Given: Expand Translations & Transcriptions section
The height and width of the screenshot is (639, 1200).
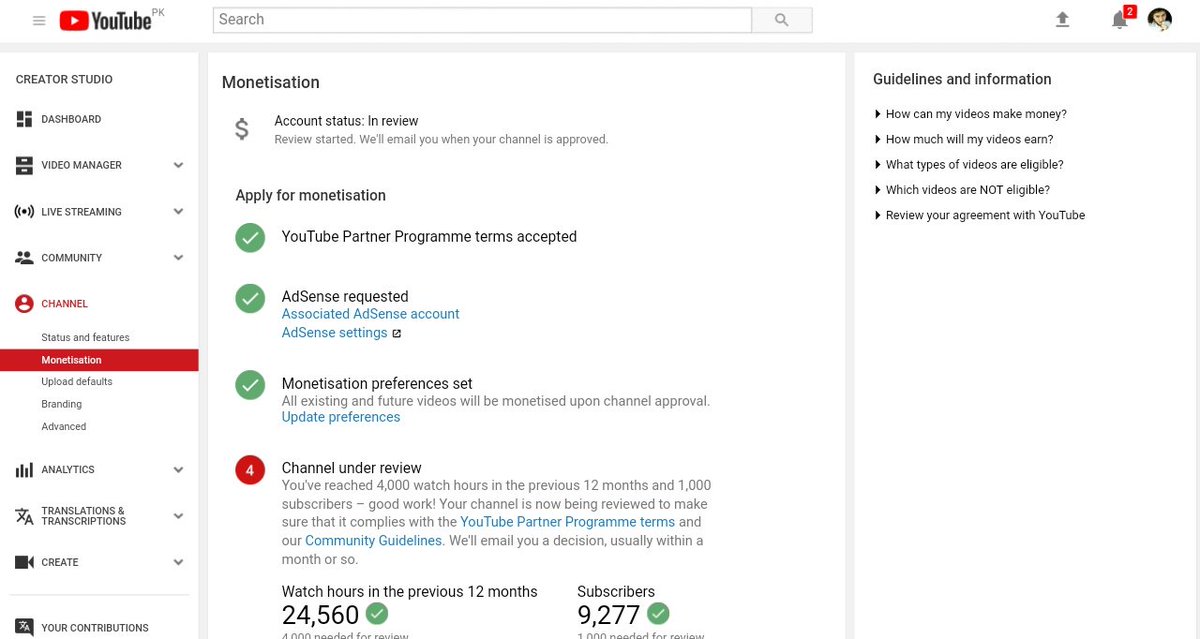Looking at the screenshot, I should (x=179, y=516).
